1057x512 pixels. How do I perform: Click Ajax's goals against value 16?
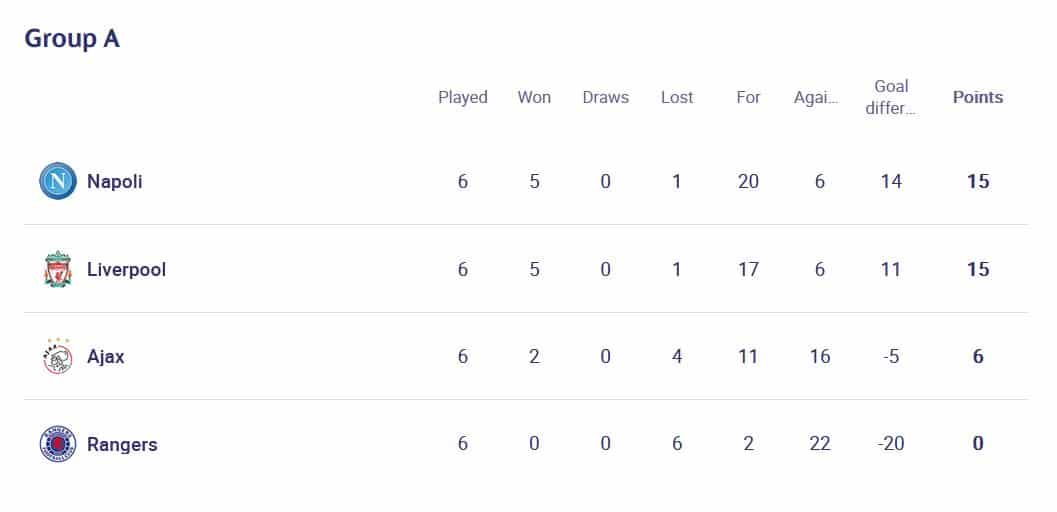coord(820,356)
